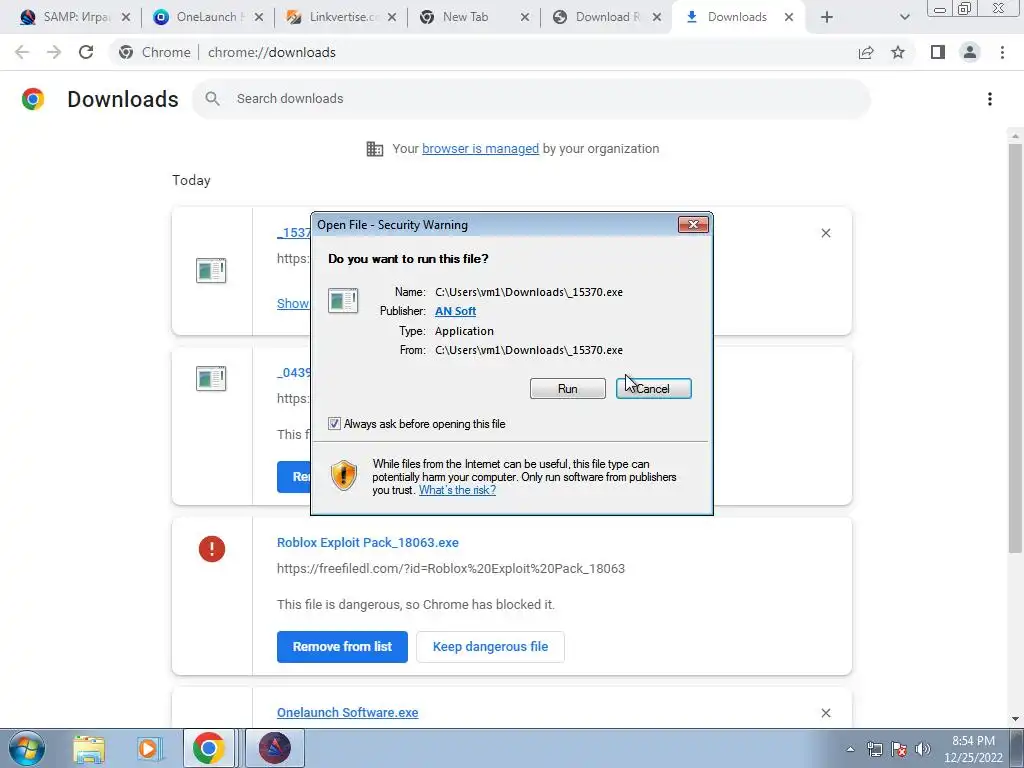Click the application file icon in dialog
The image size is (1024, 768).
[343, 300]
